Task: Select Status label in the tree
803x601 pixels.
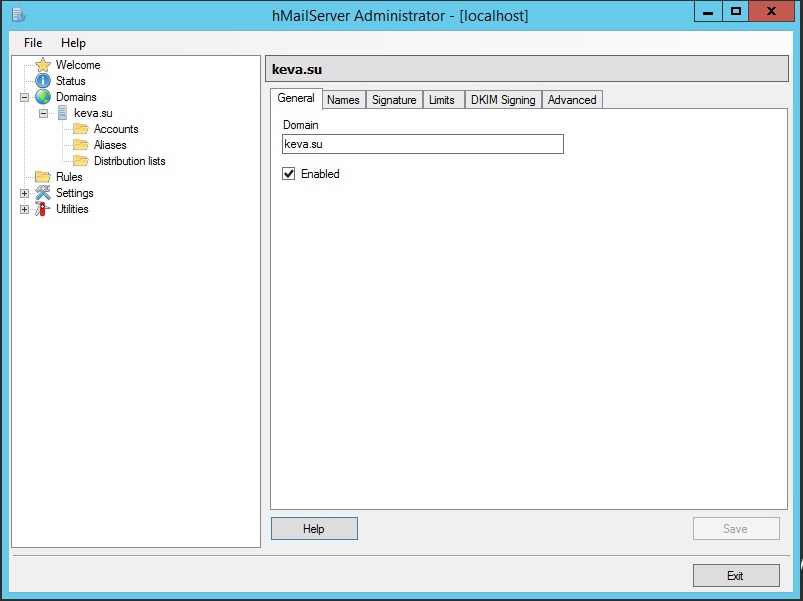Action: click(71, 81)
